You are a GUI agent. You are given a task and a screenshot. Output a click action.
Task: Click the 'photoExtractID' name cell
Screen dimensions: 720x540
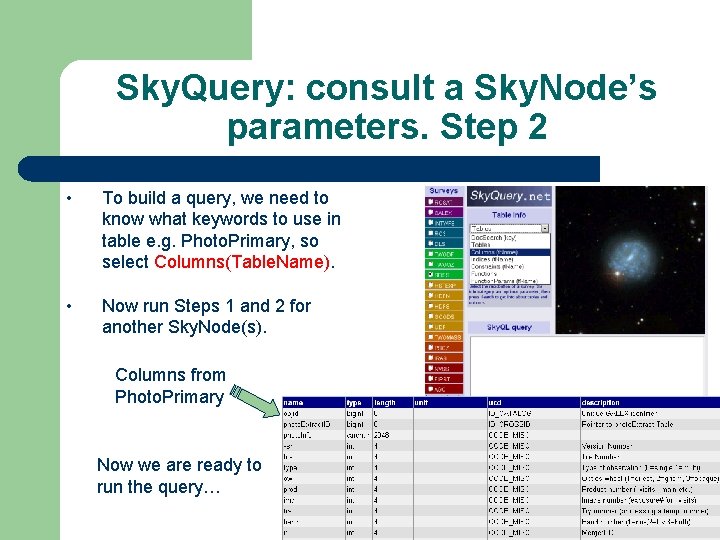314,424
